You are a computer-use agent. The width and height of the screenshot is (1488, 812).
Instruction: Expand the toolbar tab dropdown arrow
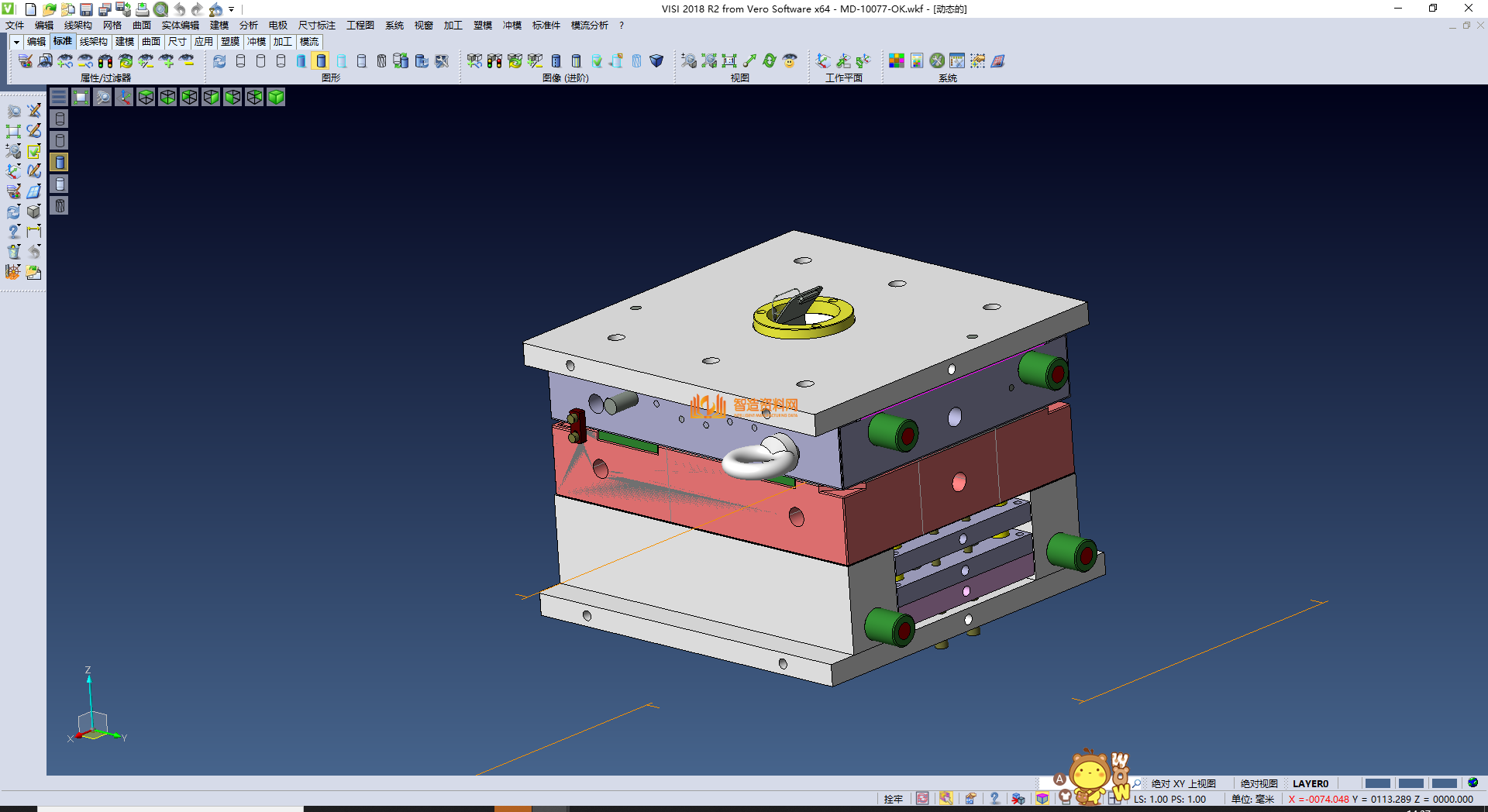(x=16, y=42)
